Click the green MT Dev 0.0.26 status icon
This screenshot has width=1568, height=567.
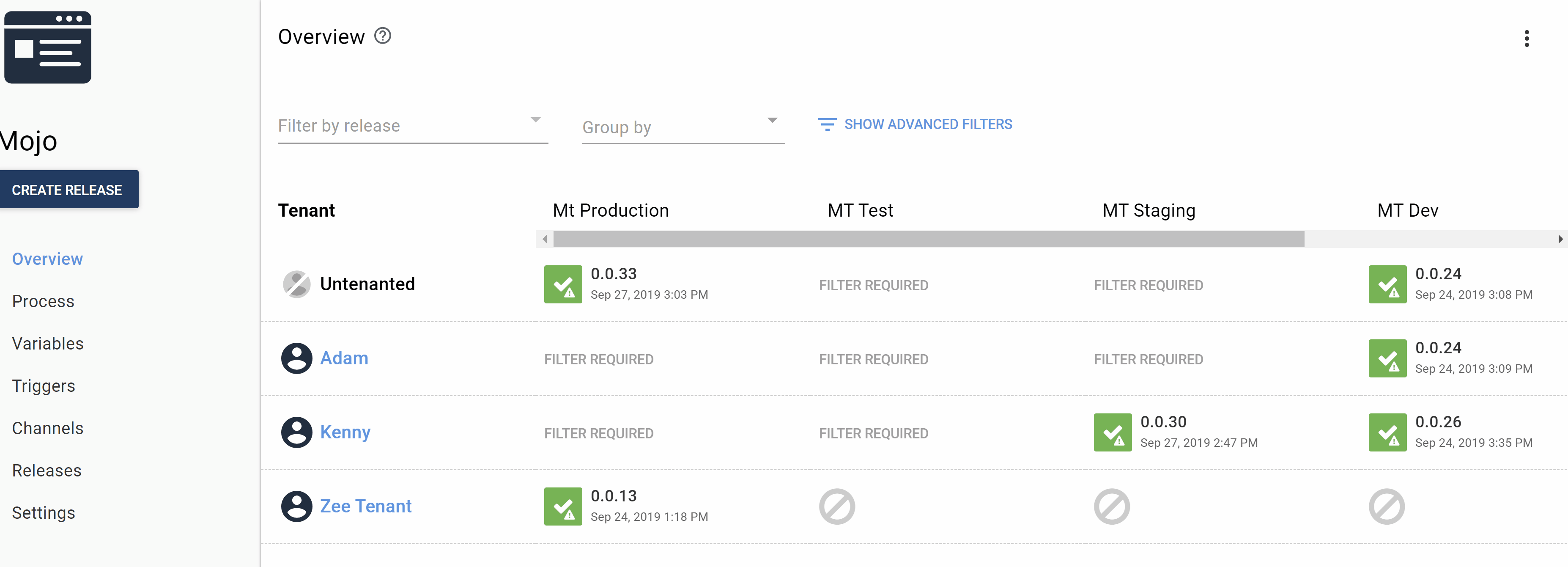click(x=1388, y=433)
